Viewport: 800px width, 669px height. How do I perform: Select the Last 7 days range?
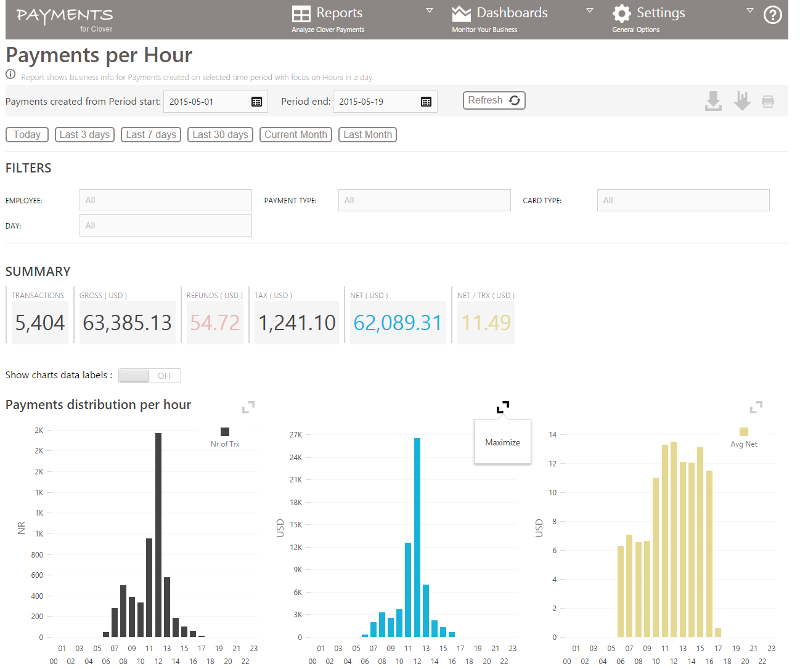pyautogui.click(x=150, y=134)
